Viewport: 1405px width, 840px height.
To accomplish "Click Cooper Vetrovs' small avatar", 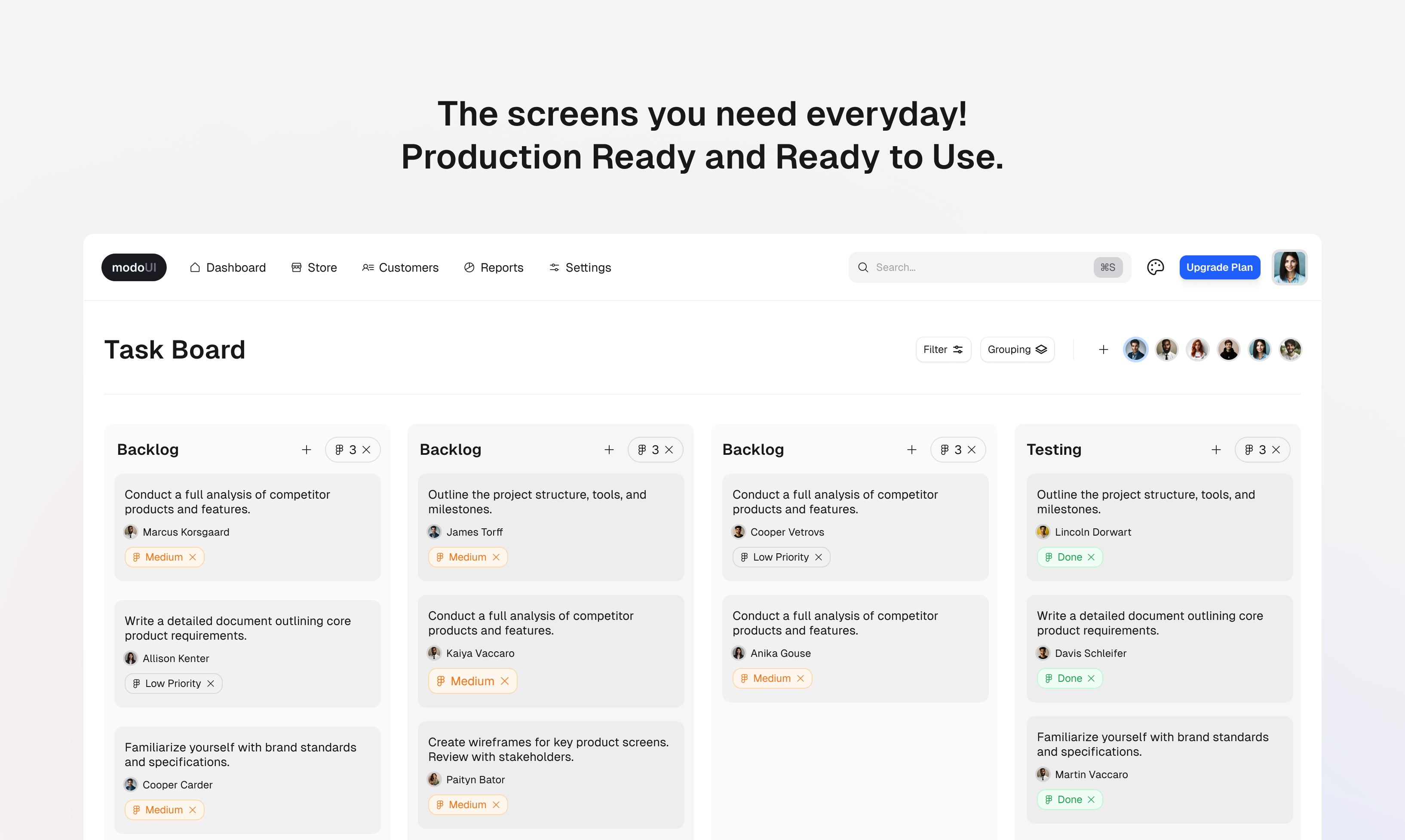I will pyautogui.click(x=739, y=531).
